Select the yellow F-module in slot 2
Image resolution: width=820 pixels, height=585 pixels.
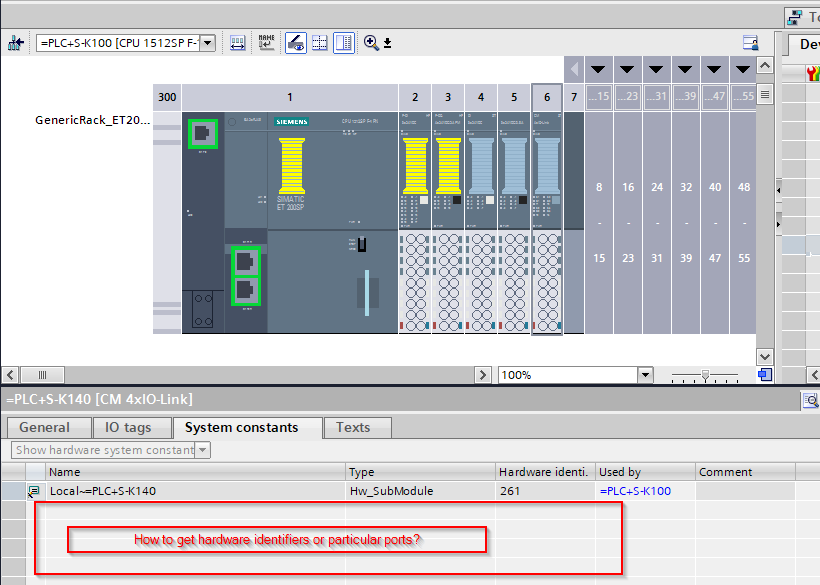[x=415, y=223]
